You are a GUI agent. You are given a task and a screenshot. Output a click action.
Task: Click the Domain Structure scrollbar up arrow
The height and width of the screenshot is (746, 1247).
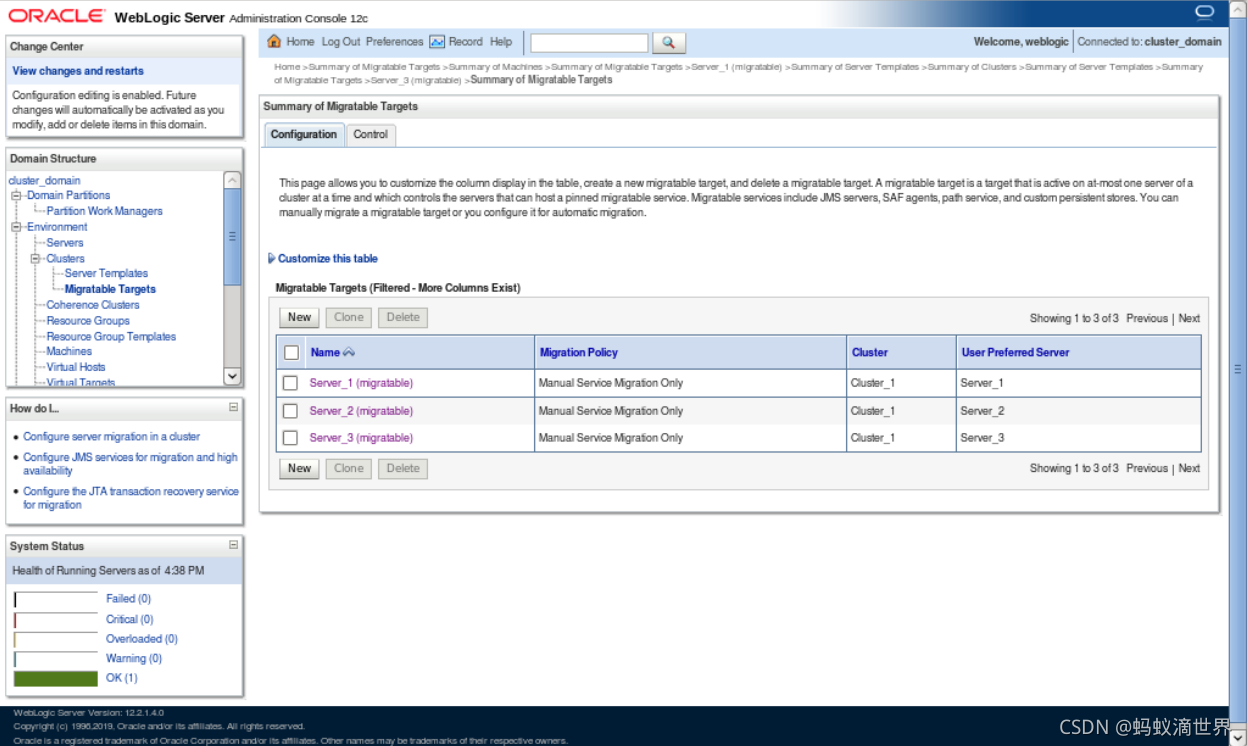click(x=232, y=180)
